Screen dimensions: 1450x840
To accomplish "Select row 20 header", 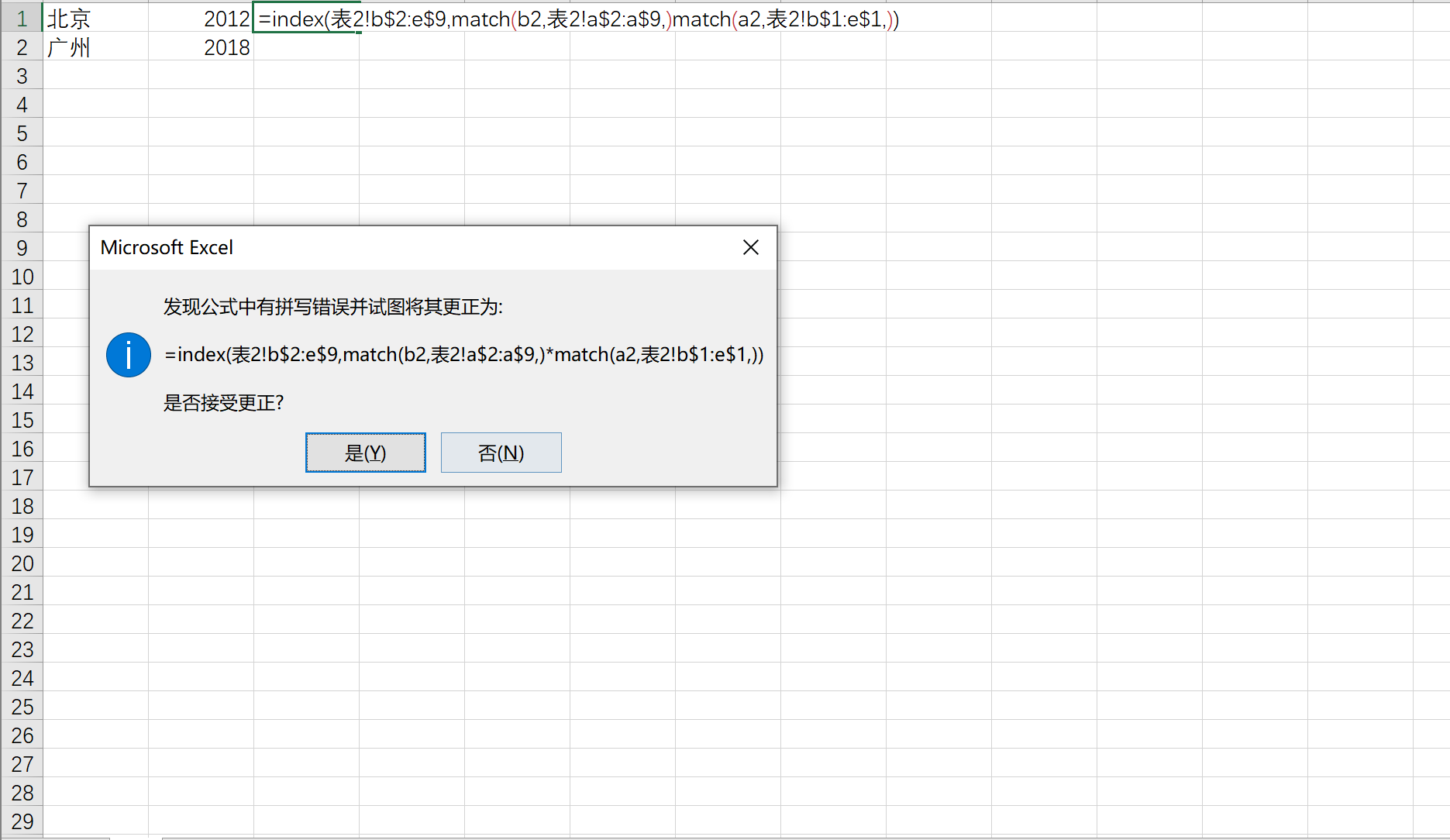I will (22, 563).
